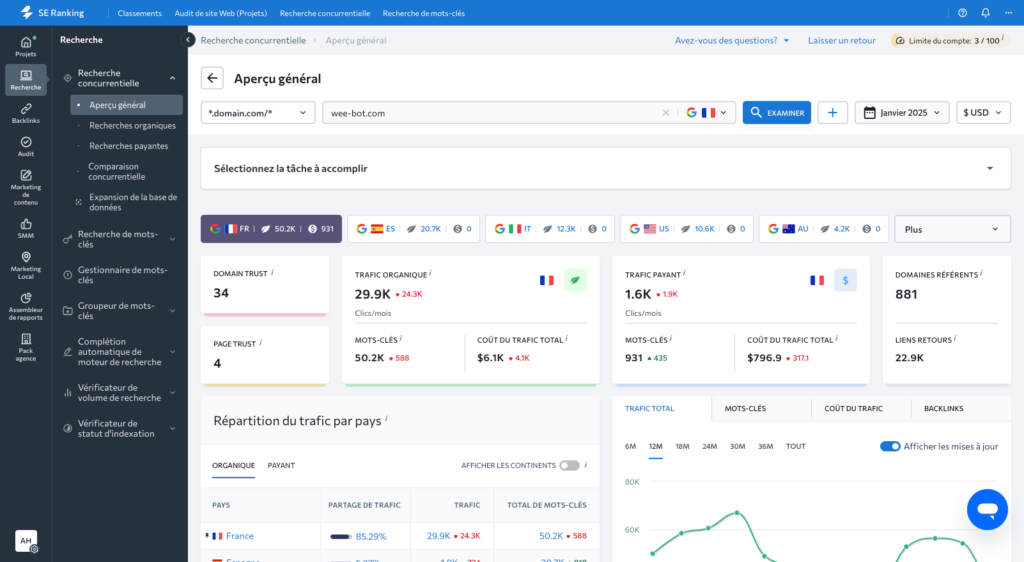Open the SMM sidebar icon
The image size is (1024, 562).
pyautogui.click(x=25, y=228)
